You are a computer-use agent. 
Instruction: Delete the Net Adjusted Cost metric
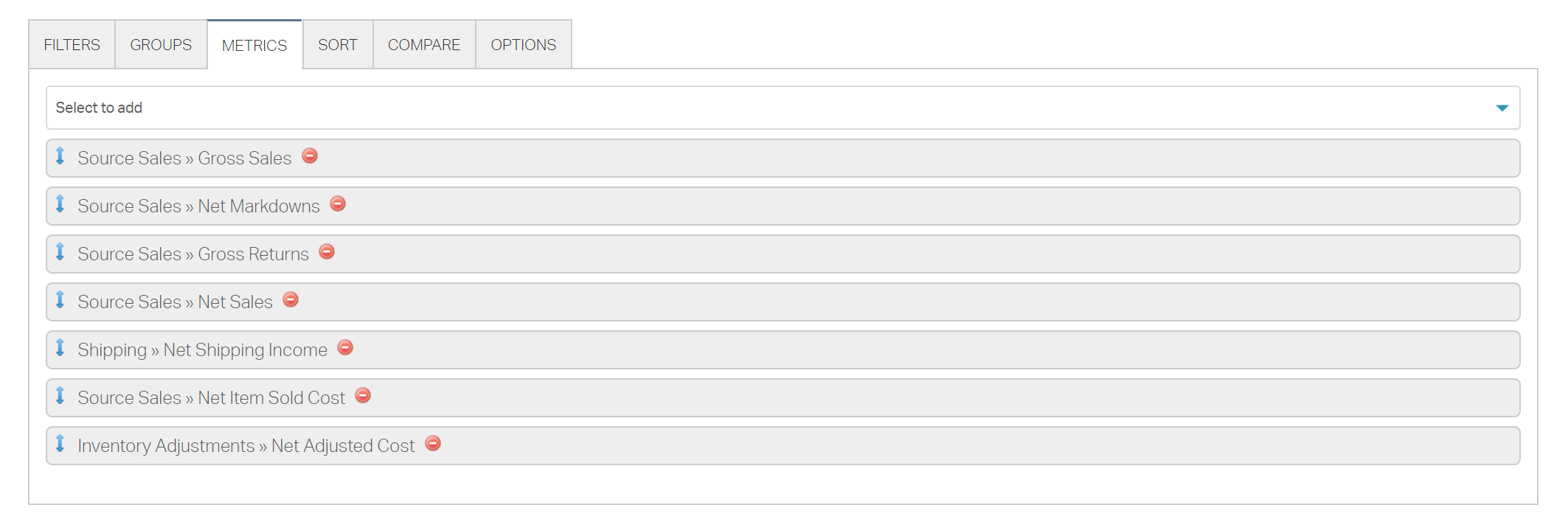coord(433,444)
